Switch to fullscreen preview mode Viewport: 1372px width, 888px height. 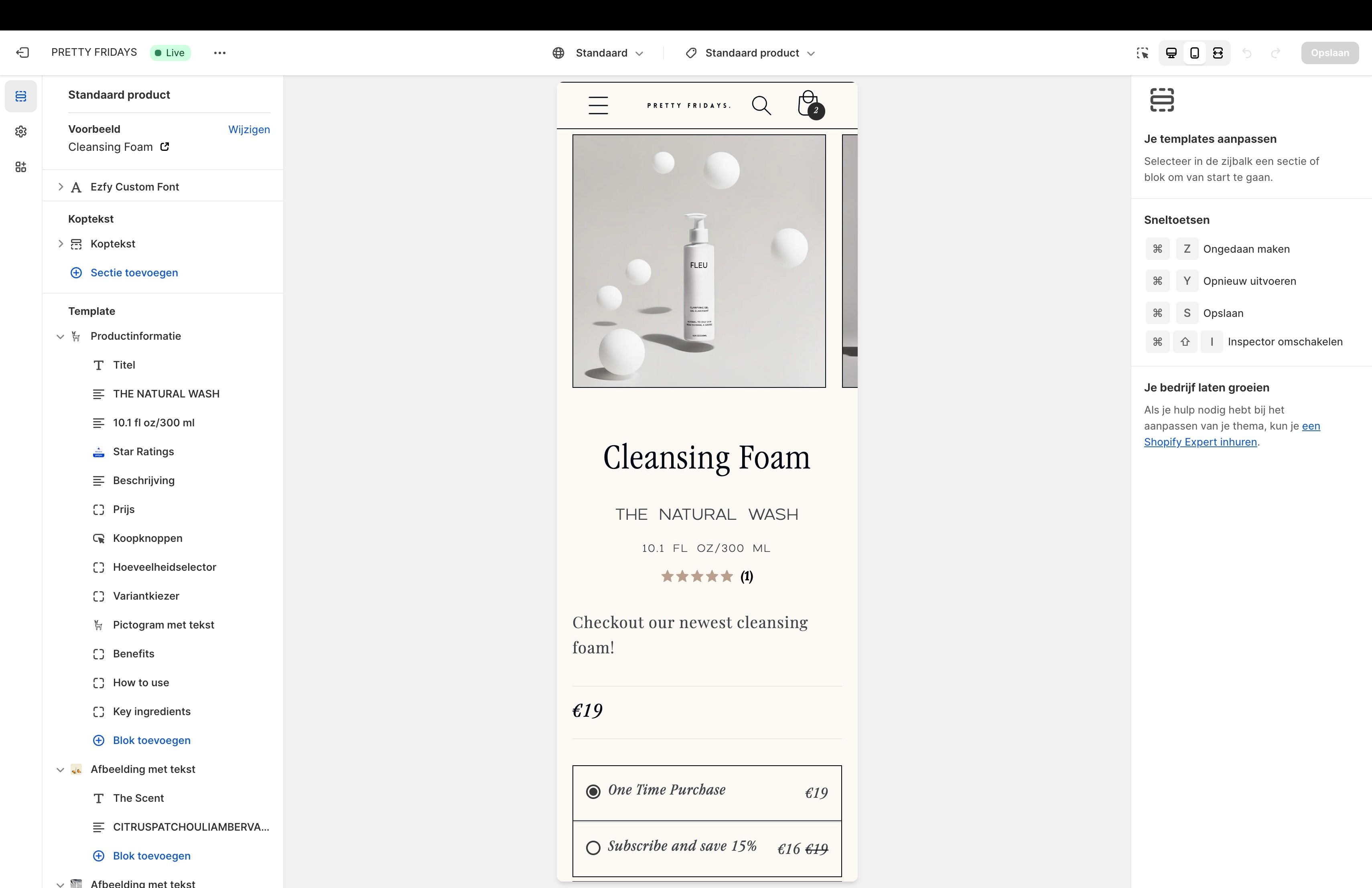point(1218,53)
